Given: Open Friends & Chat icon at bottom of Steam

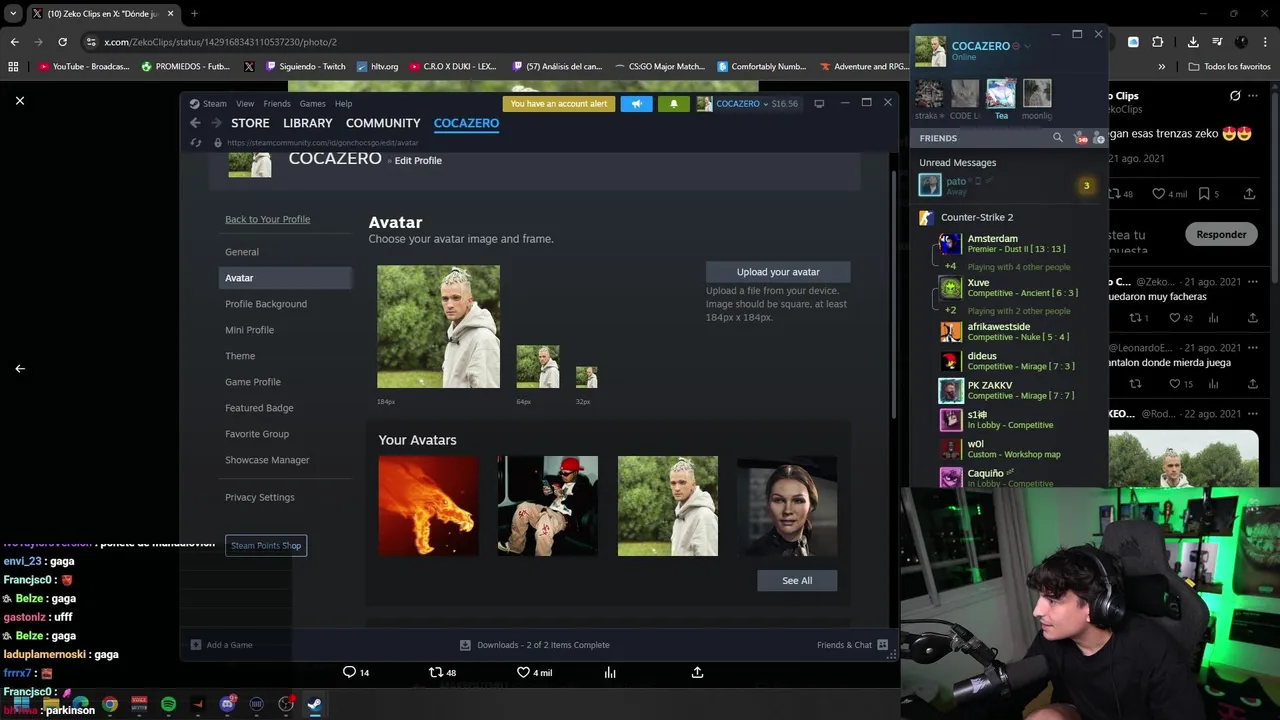Looking at the screenshot, I should (882, 645).
